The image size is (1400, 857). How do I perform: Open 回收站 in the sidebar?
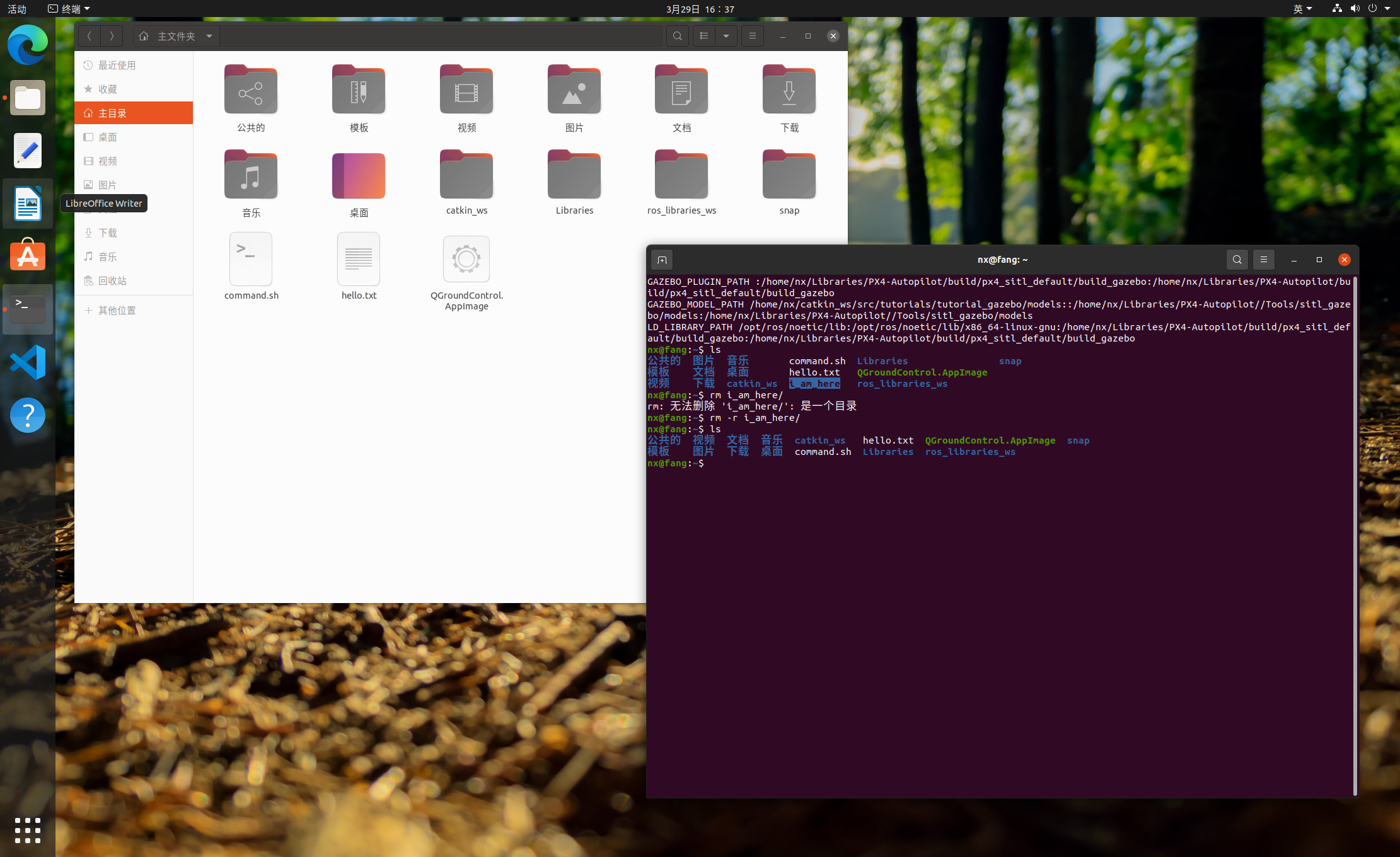pos(134,280)
